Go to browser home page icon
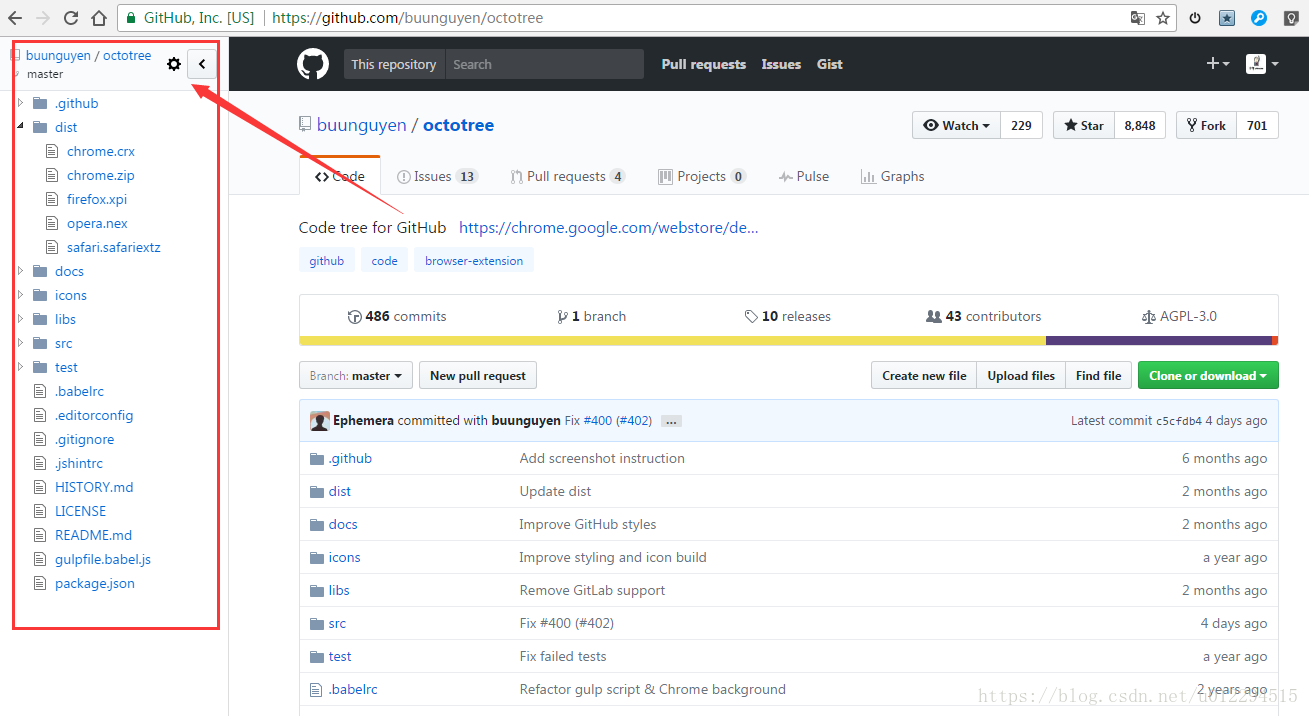 point(98,18)
